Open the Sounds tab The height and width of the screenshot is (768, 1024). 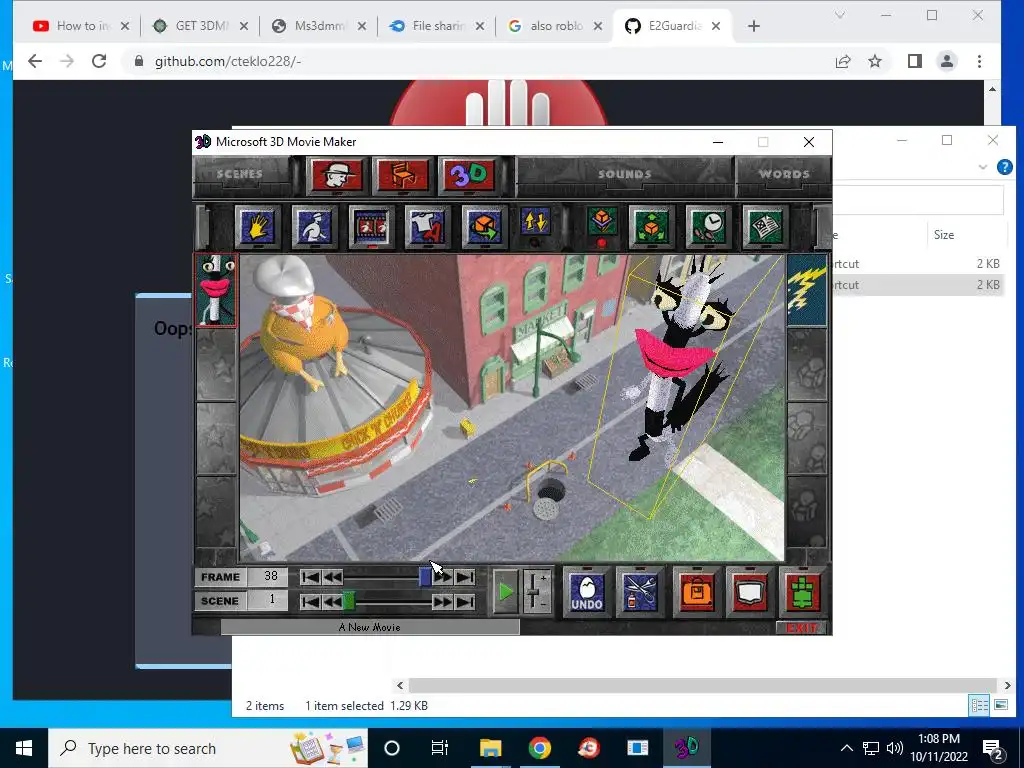625,174
